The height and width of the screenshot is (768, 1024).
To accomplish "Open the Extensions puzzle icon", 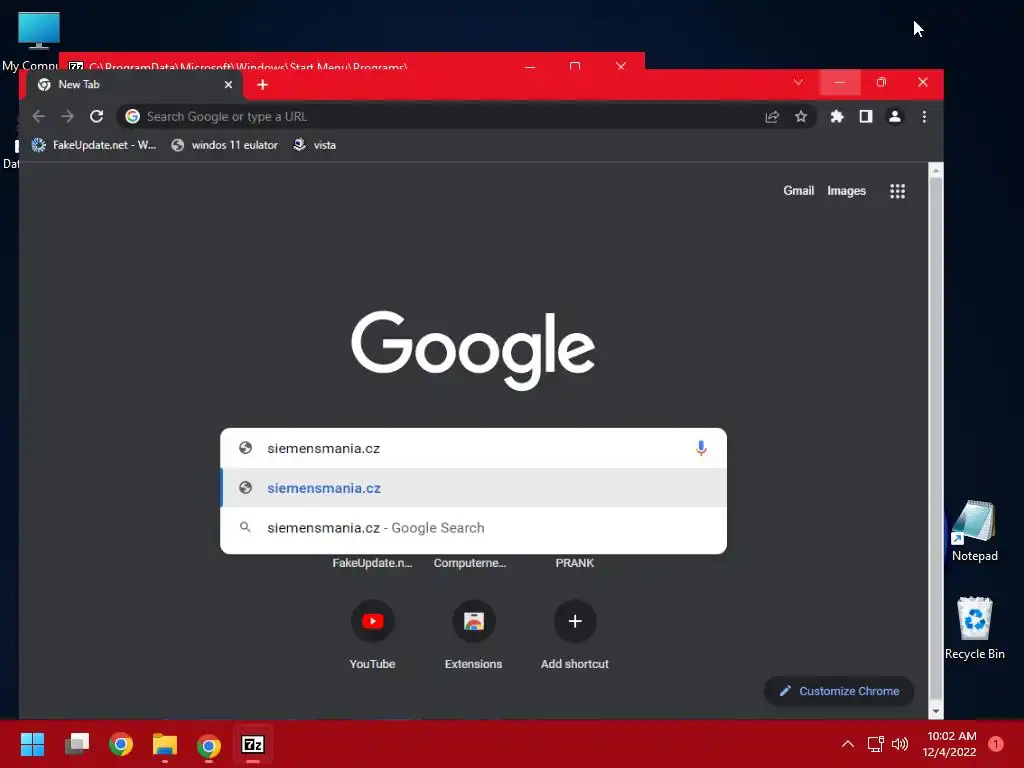I will pos(837,117).
